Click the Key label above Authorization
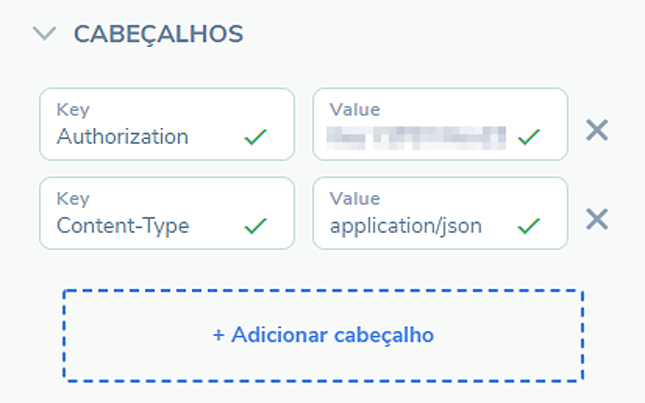 pyautogui.click(x=73, y=110)
